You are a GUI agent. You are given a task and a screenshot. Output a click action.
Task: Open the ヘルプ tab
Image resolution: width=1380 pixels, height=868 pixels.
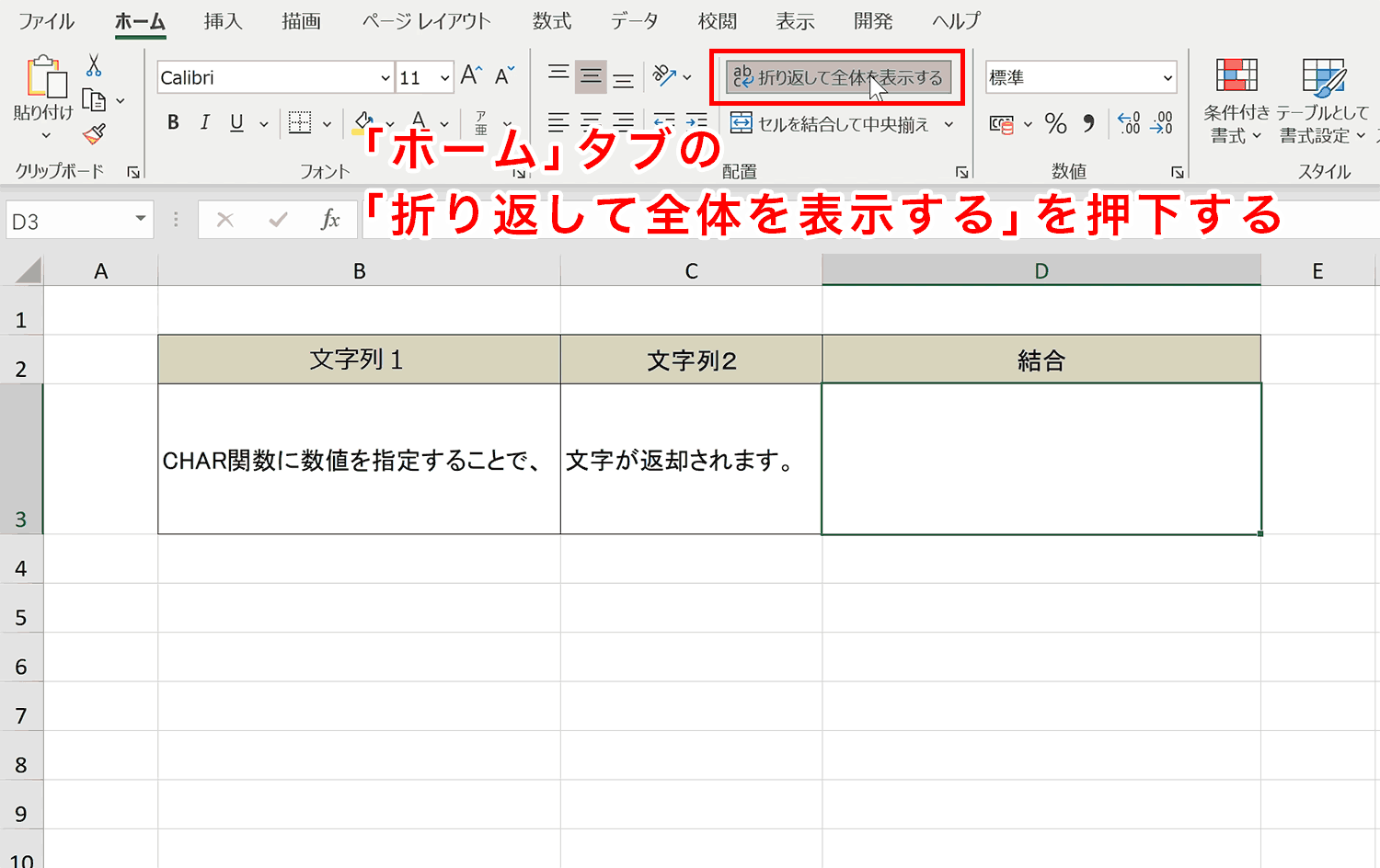pos(956,21)
